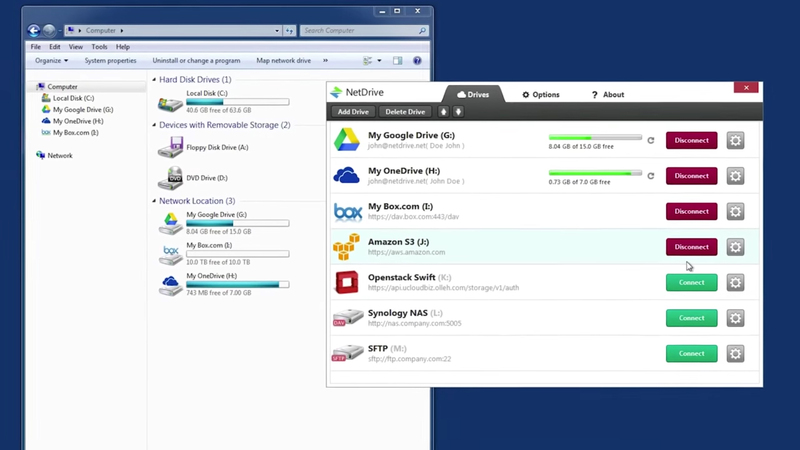The width and height of the screenshot is (800, 450).
Task: Select My OneDrive (H:) in navigation pane
Action: point(72,121)
